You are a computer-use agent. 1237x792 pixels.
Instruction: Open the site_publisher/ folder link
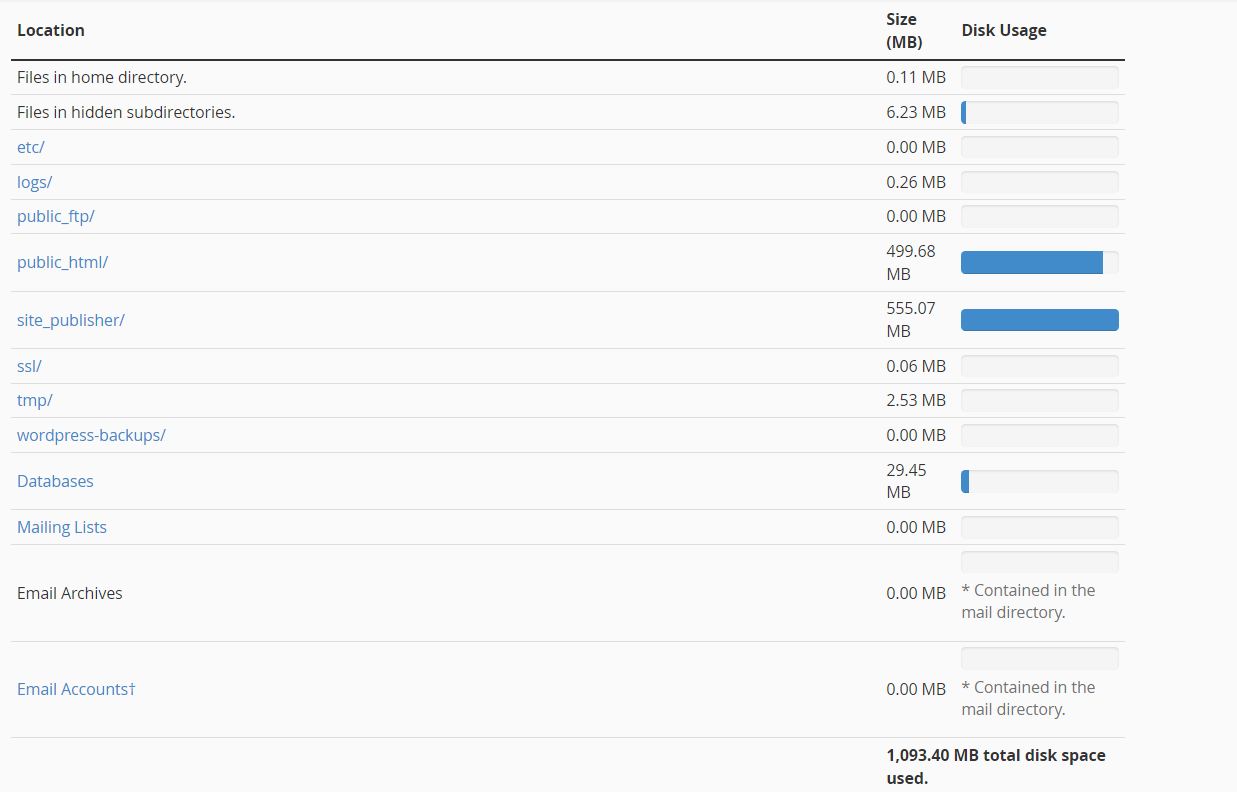pos(71,320)
